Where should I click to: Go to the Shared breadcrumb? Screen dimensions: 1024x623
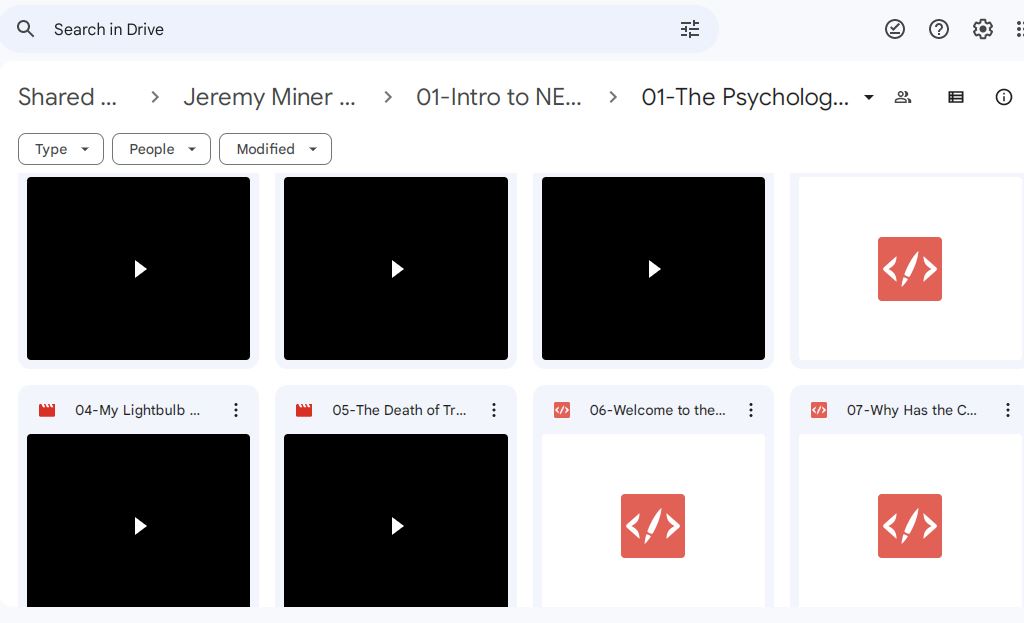68,97
